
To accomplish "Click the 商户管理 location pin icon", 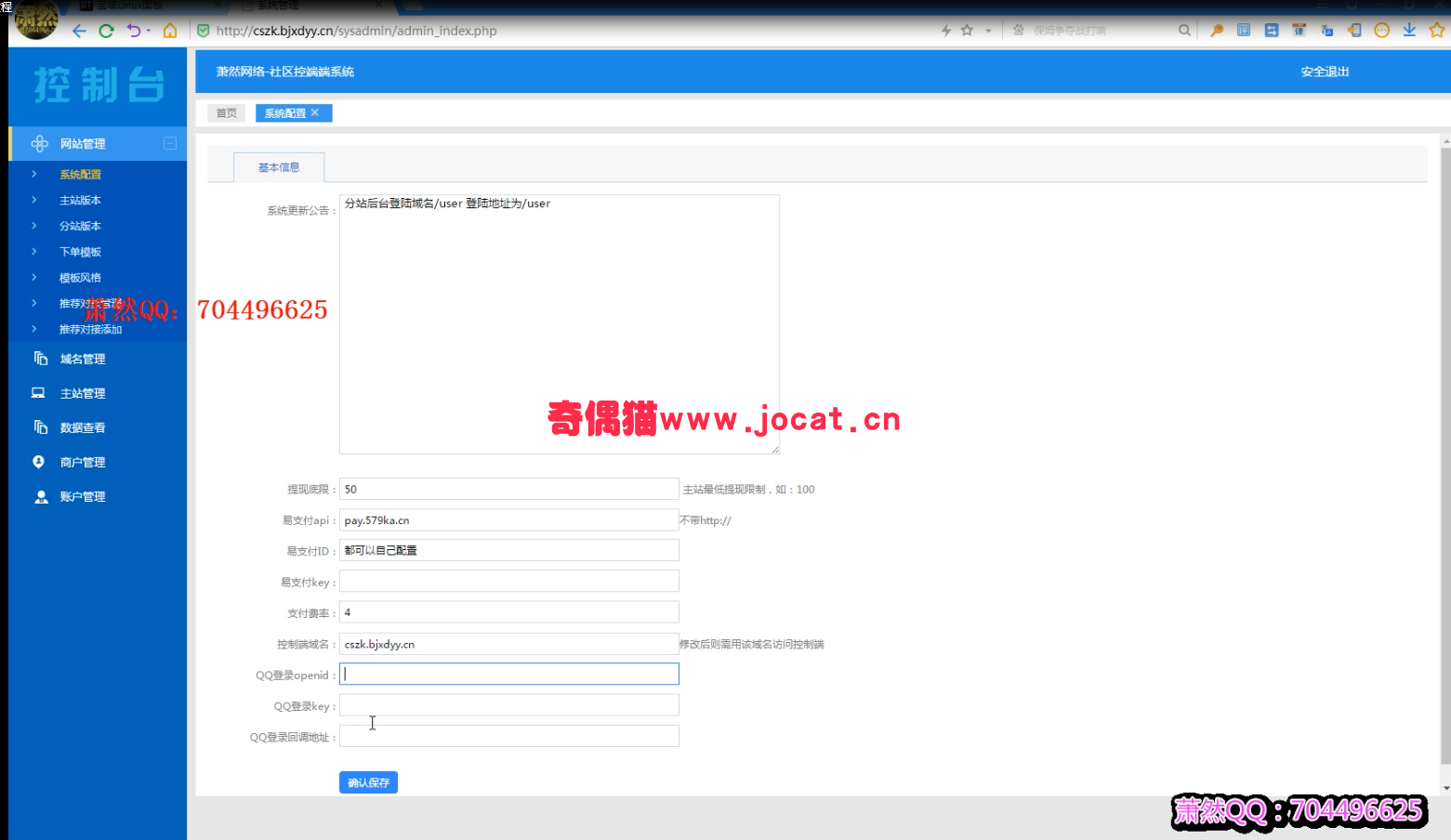I will coord(38,461).
